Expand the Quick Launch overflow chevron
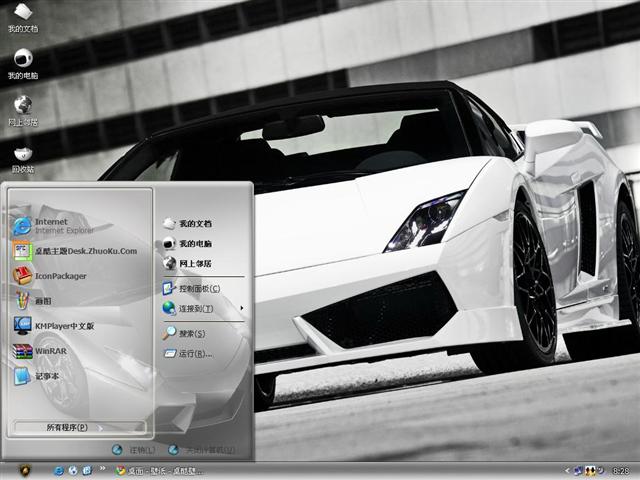 tap(102, 469)
